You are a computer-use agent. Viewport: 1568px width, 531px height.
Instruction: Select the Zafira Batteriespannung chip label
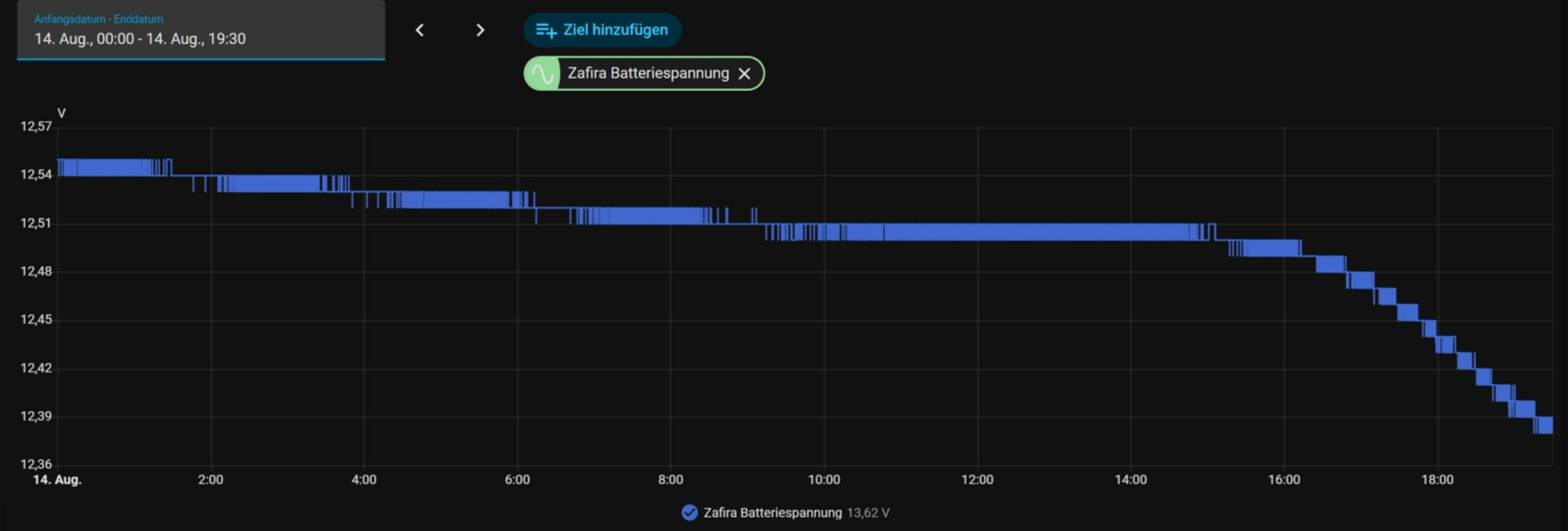648,73
